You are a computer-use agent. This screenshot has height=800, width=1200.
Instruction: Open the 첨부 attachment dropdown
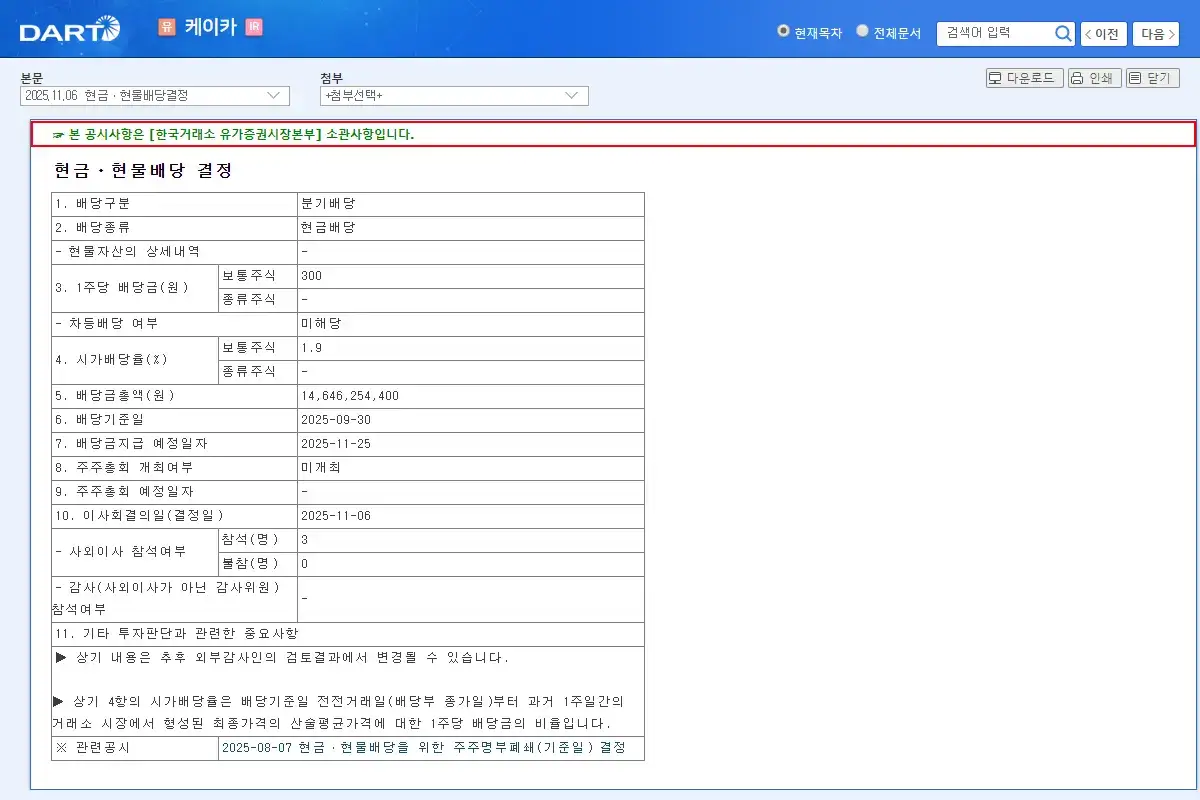point(454,96)
